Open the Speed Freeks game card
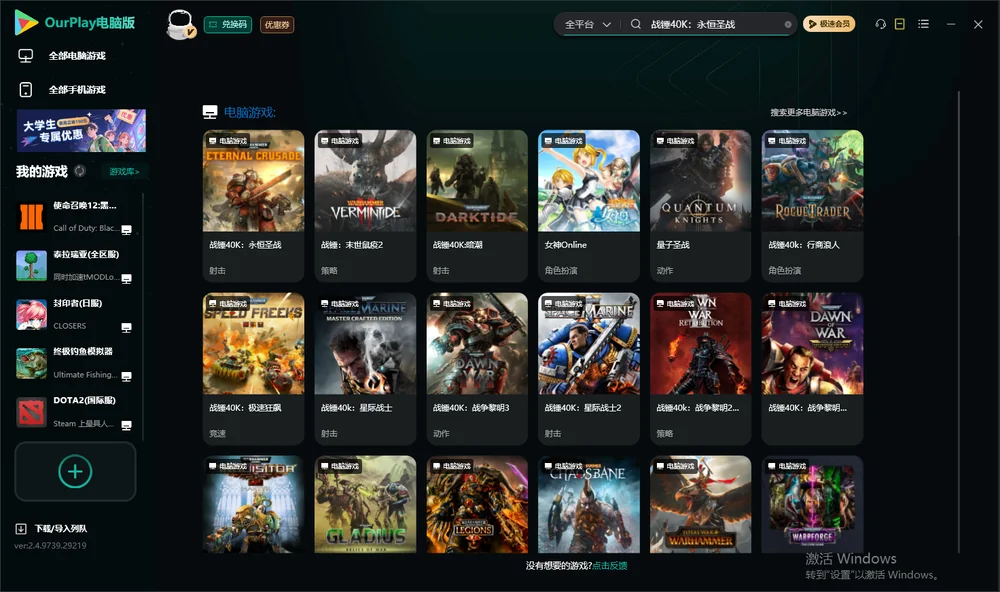 point(253,368)
